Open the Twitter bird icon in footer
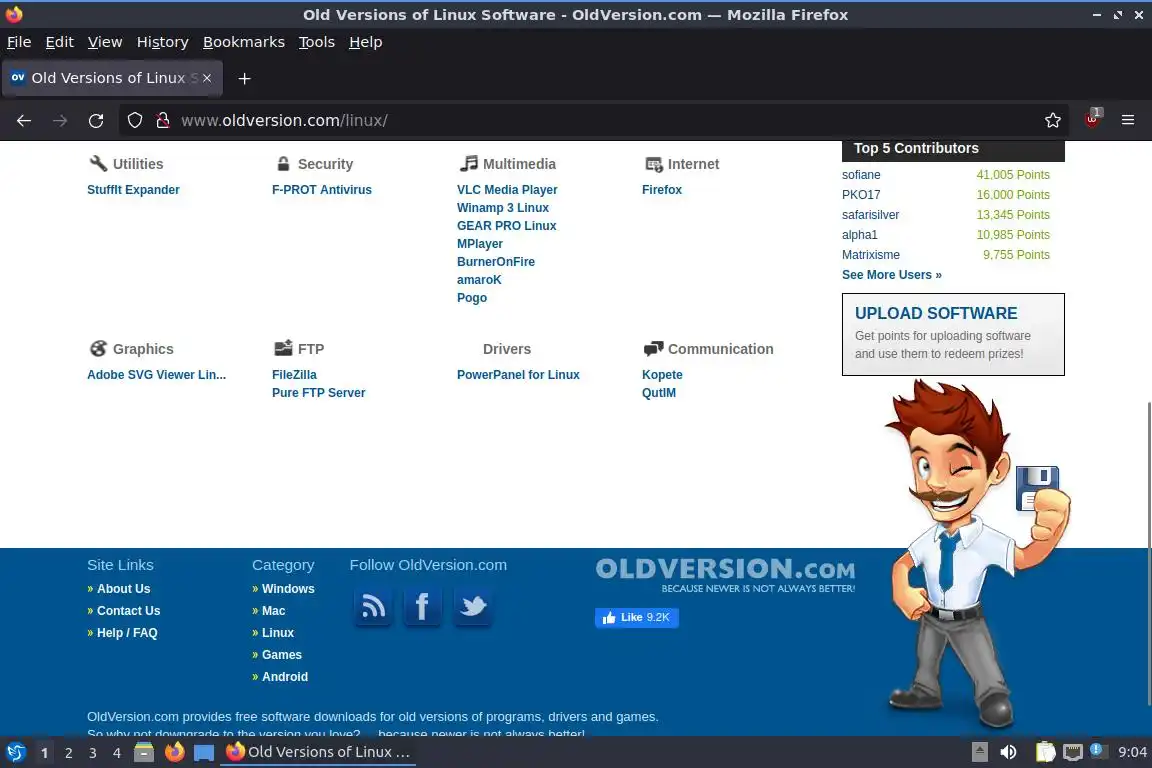Viewport: 1152px width, 768px height. click(x=472, y=607)
